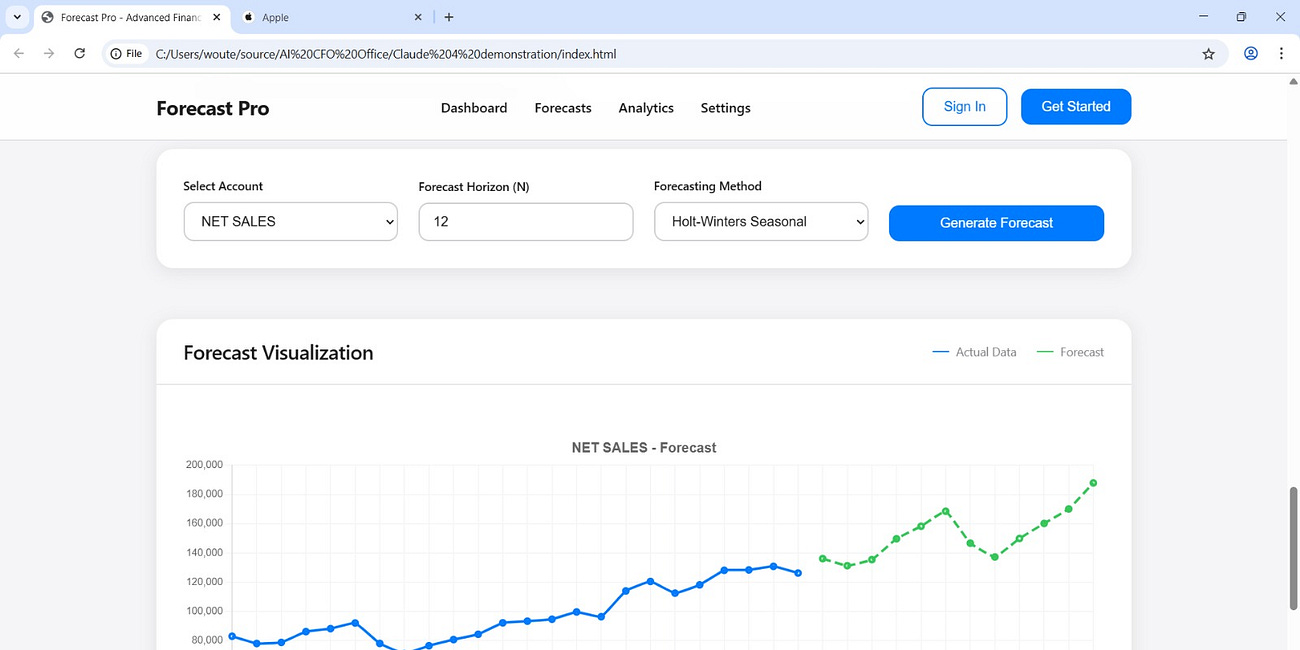The image size is (1300, 650).
Task: Click the Generate Forecast button
Action: point(996,223)
